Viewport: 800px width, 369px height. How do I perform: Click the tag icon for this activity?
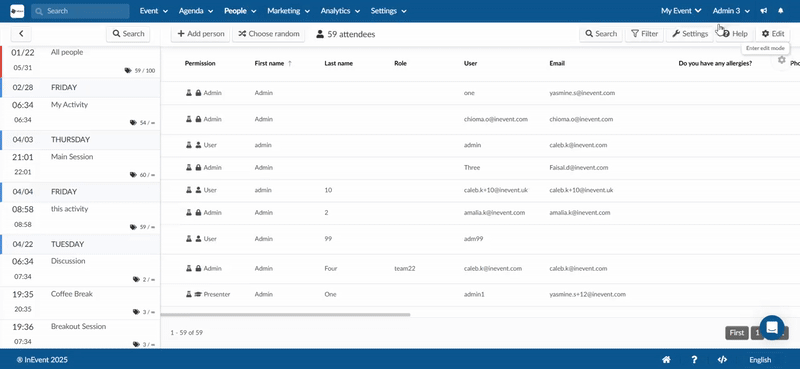tap(133, 227)
